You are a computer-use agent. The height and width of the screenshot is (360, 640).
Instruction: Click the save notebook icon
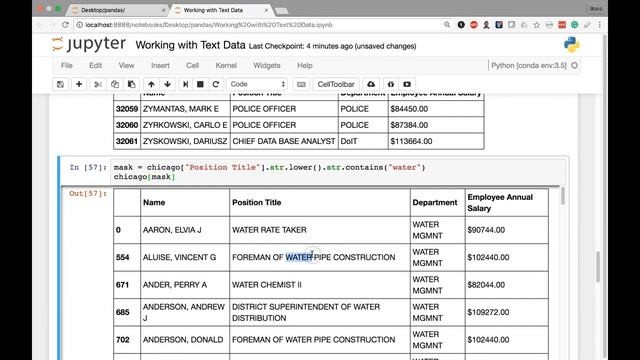click(x=60, y=84)
